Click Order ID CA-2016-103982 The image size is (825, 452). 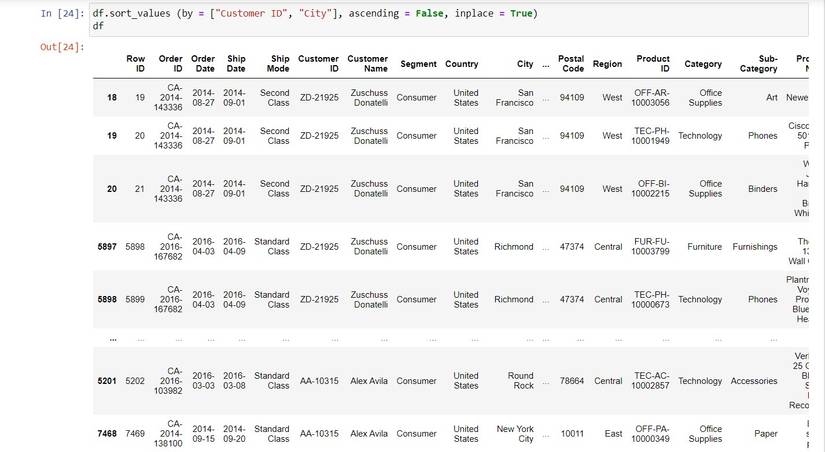pos(168,381)
